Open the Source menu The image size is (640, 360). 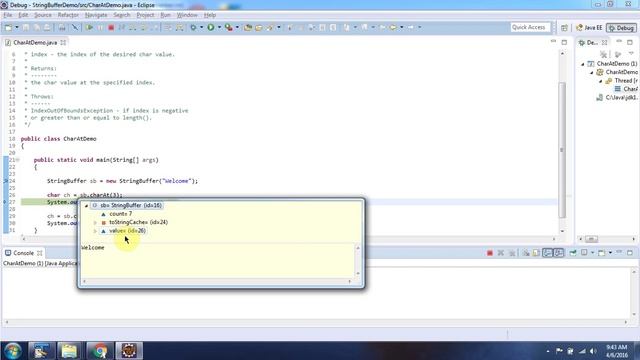point(43,15)
